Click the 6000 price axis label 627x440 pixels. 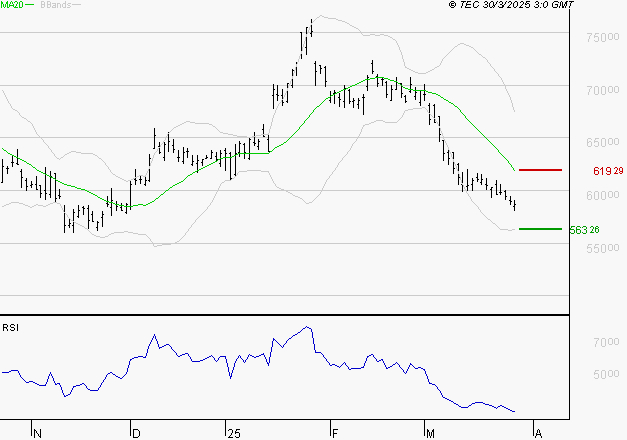[603, 195]
